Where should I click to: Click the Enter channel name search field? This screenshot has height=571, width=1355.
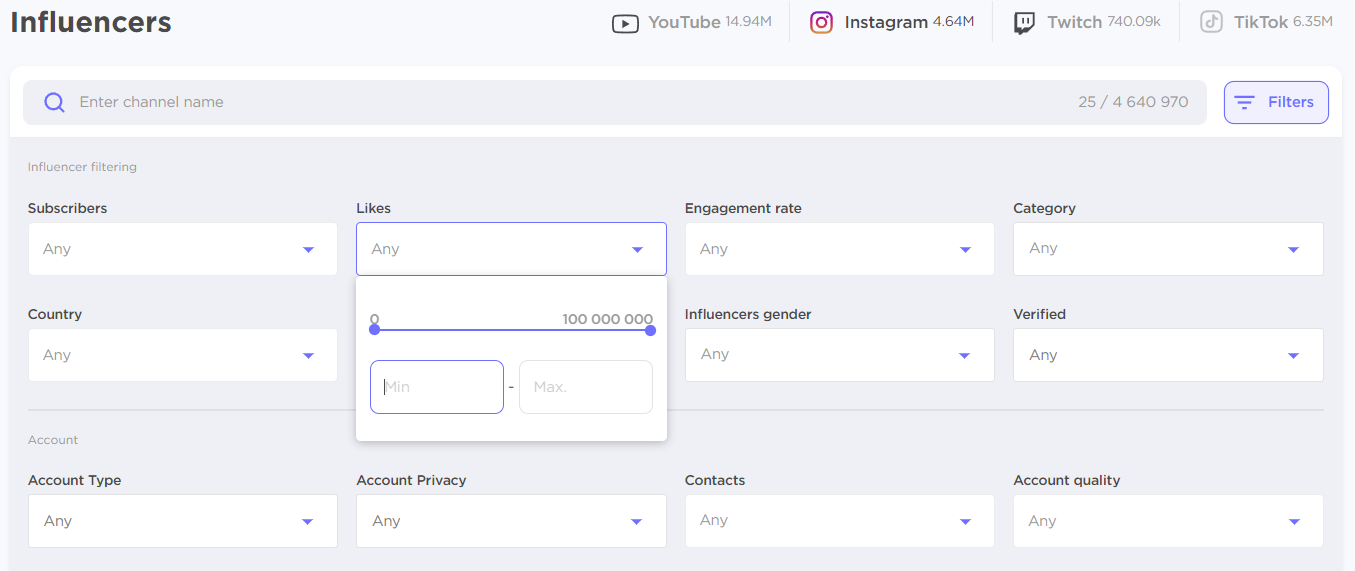[560, 102]
